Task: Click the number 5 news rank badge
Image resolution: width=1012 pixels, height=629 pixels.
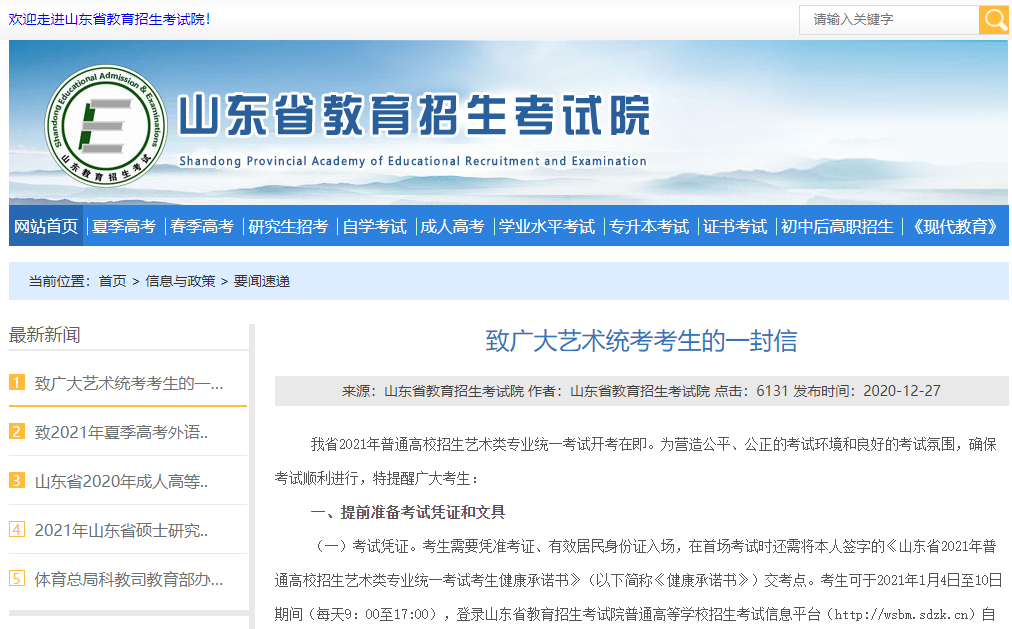Action: click(17, 578)
